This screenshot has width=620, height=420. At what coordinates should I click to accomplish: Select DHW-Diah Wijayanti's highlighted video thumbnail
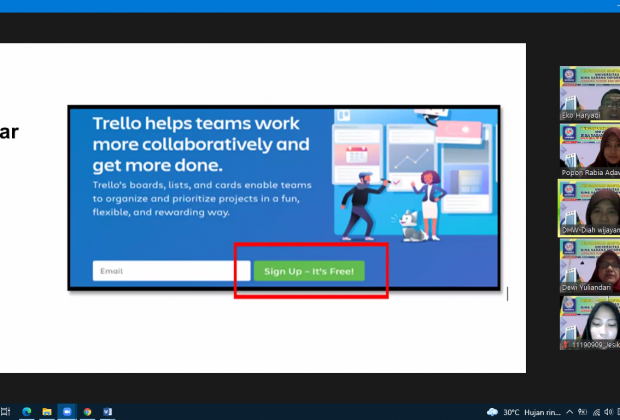pyautogui.click(x=589, y=208)
